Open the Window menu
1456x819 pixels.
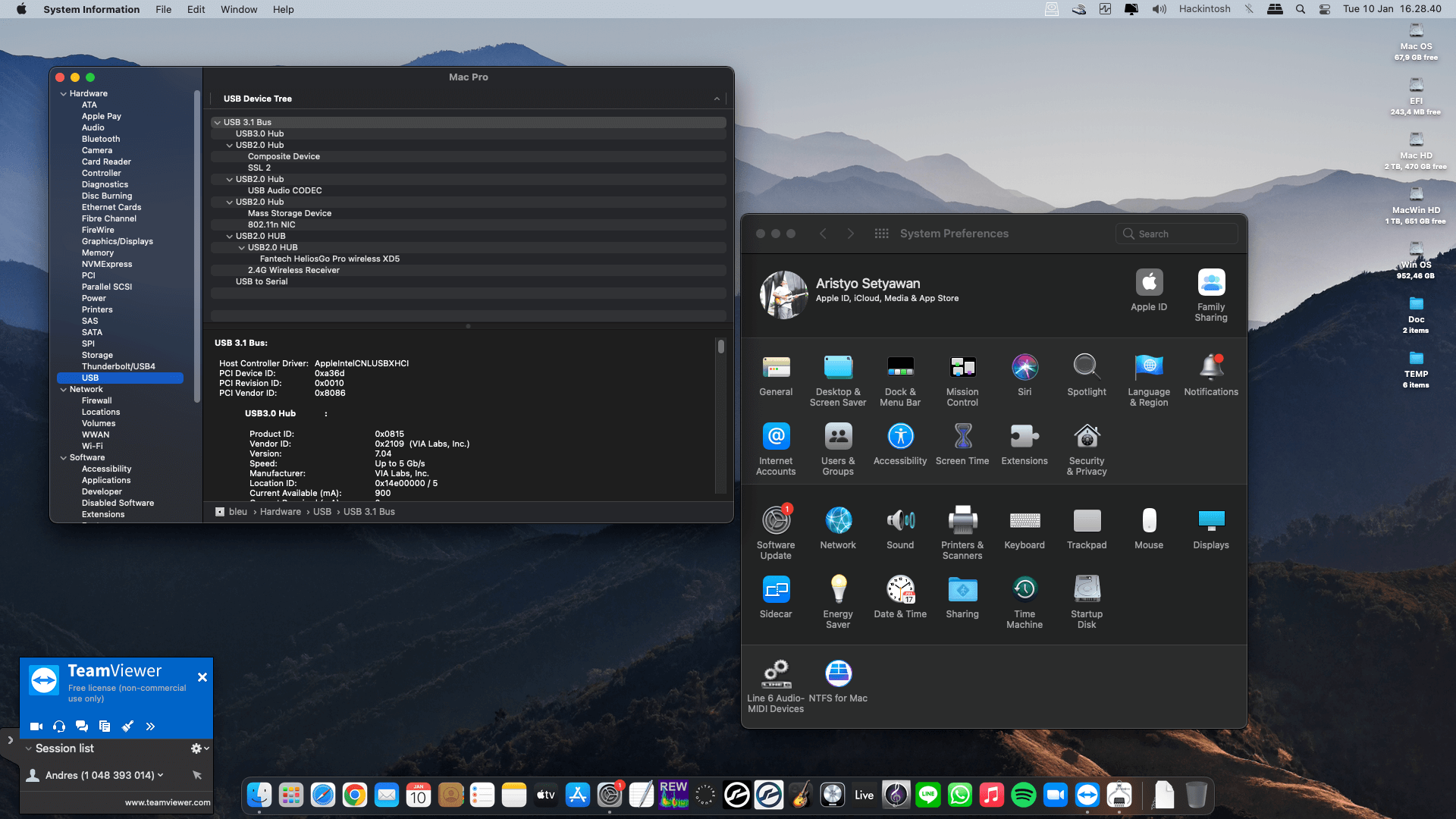[239, 9]
